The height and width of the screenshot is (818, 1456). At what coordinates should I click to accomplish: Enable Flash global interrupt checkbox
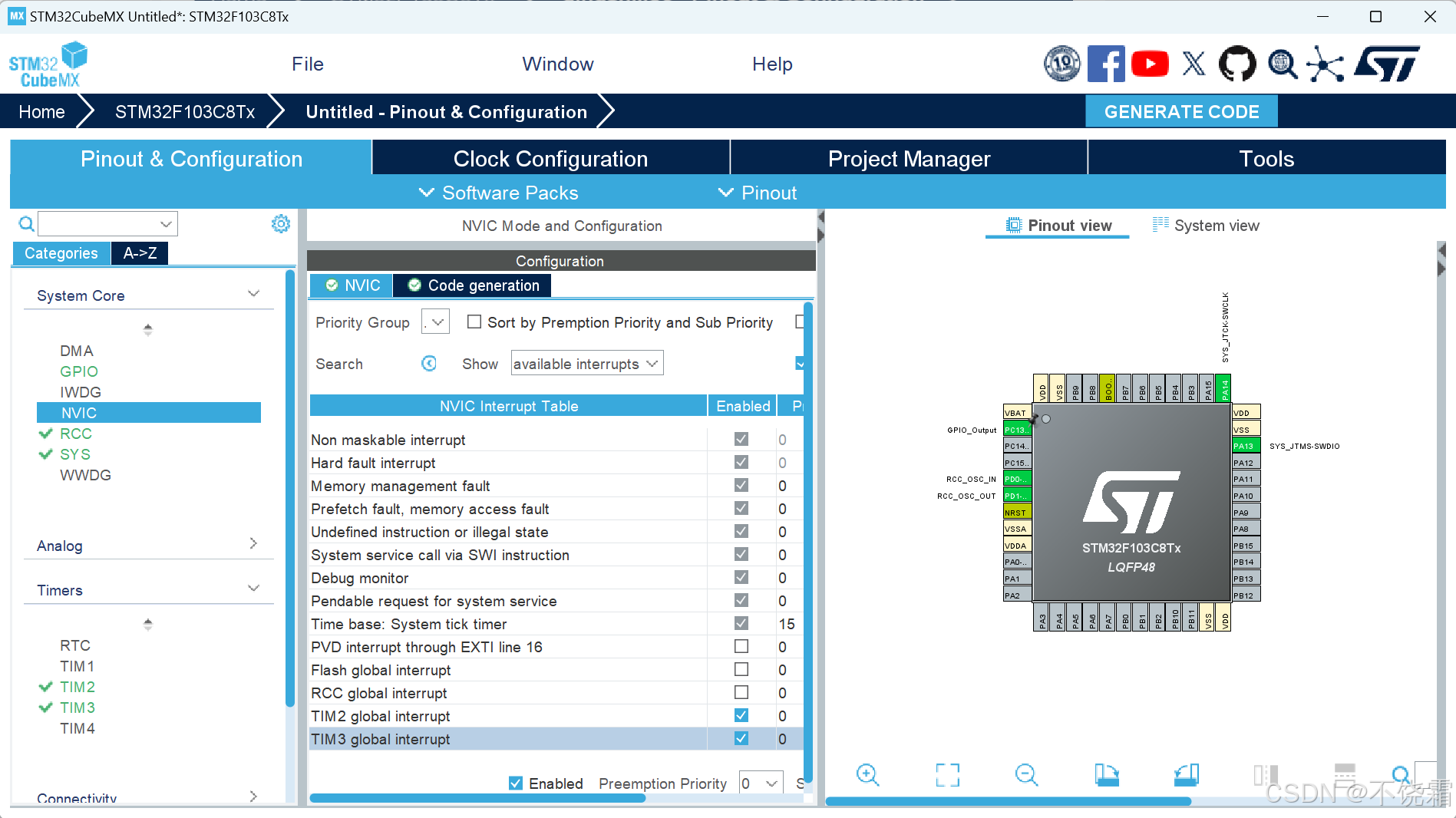tap(741, 669)
